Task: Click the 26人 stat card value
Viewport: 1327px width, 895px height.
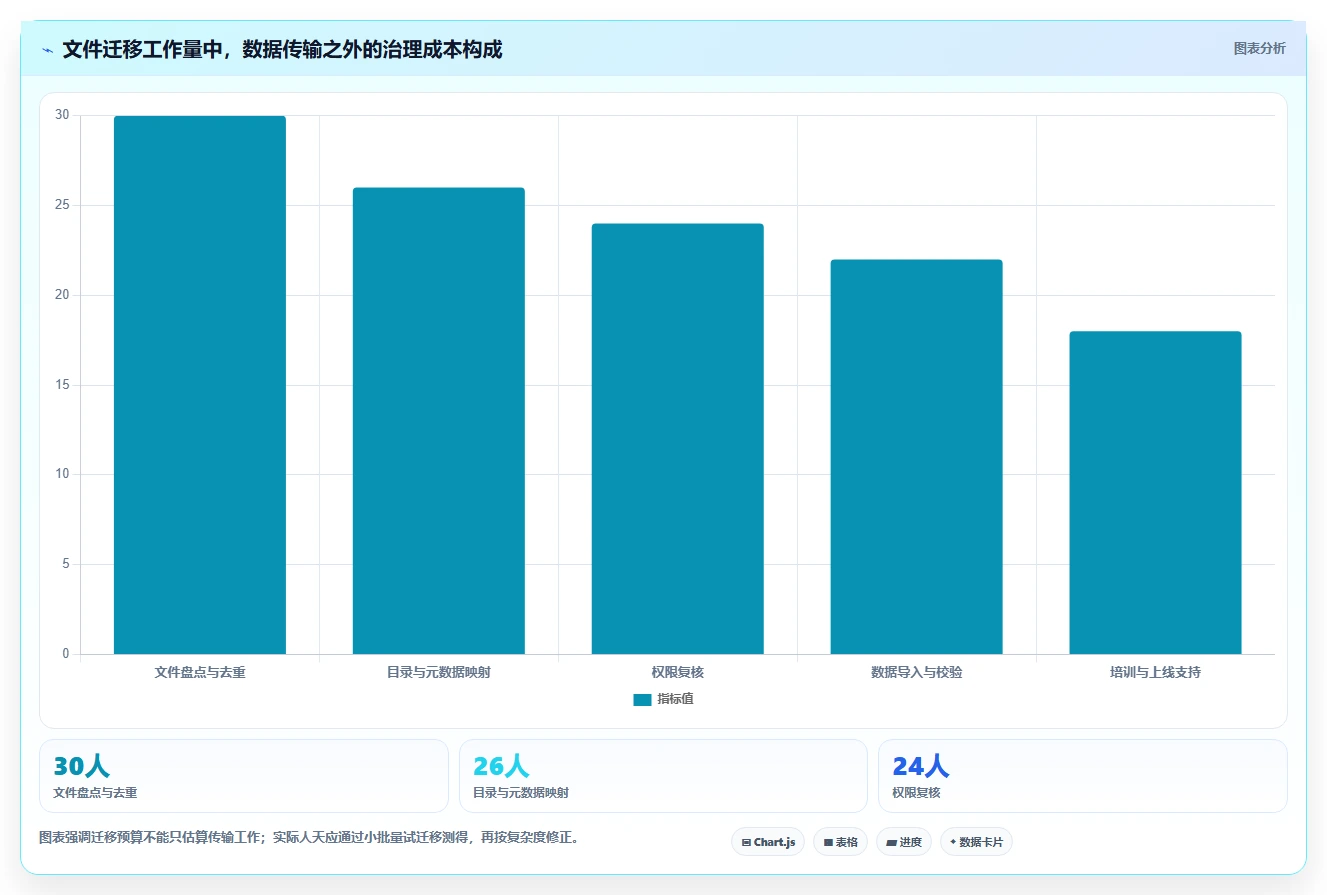Action: (501, 766)
